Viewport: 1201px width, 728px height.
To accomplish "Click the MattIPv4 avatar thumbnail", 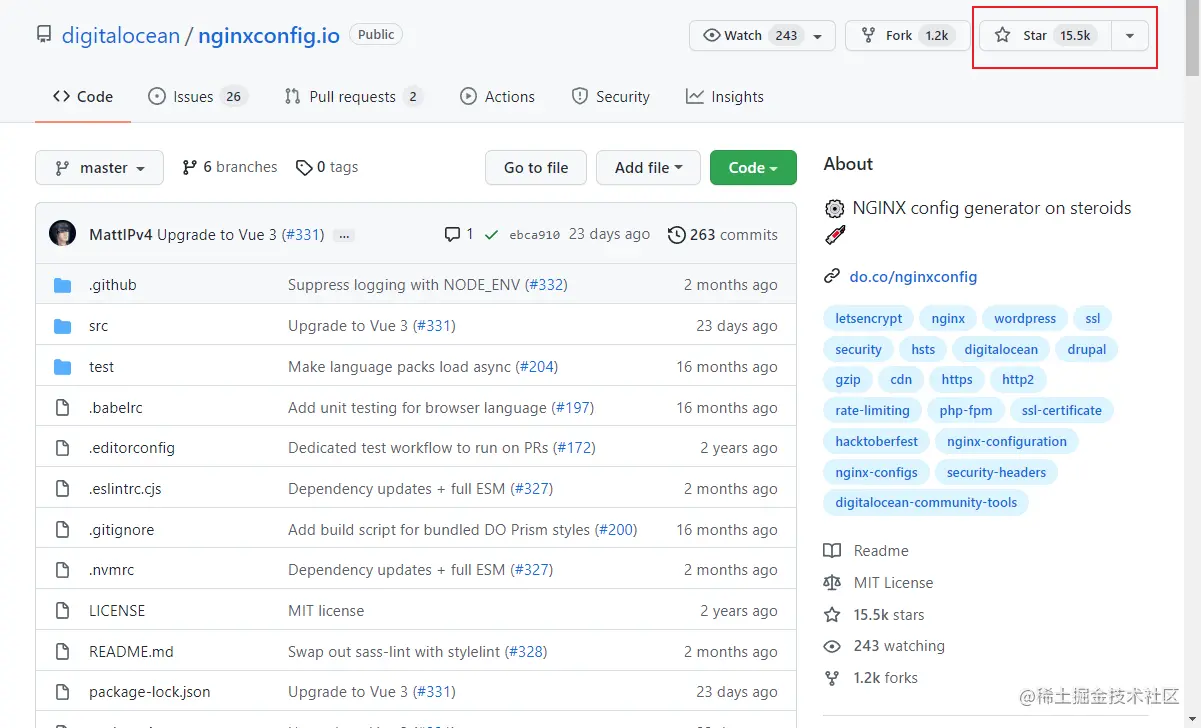I will pos(62,234).
